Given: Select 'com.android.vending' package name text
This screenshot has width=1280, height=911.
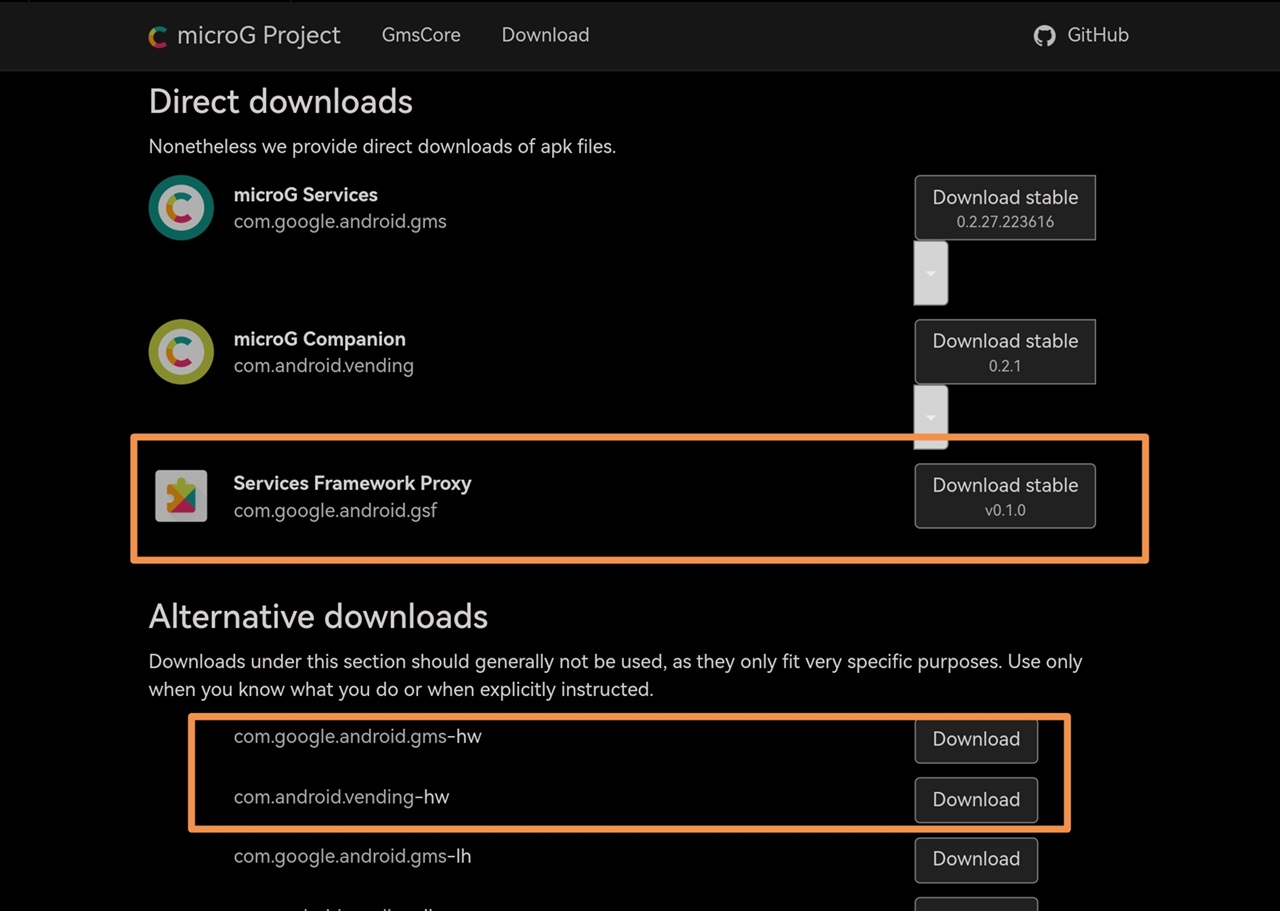Looking at the screenshot, I should [324, 366].
